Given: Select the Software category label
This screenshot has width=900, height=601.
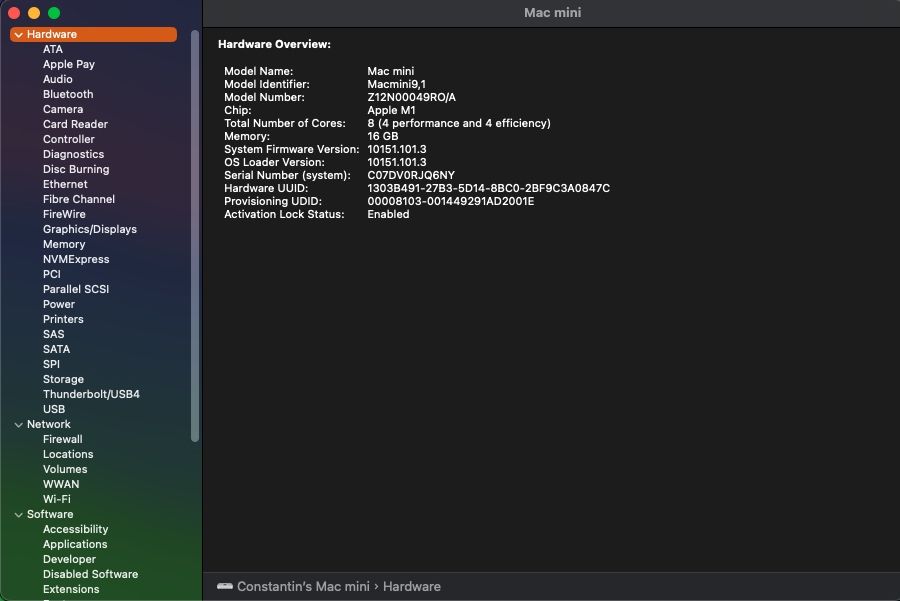Looking at the screenshot, I should tap(50, 514).
